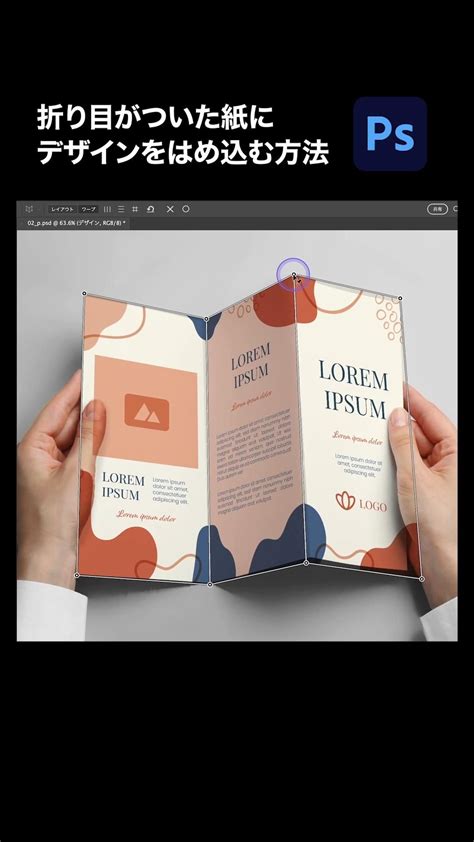Click the 共有 (Share) button

pos(437,209)
